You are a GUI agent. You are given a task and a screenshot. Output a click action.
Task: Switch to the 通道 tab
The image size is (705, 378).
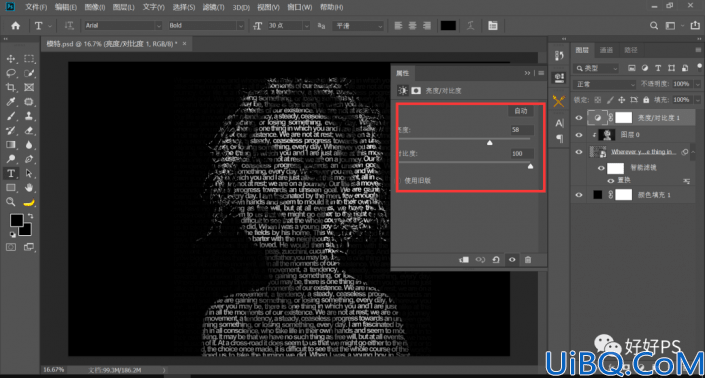606,50
